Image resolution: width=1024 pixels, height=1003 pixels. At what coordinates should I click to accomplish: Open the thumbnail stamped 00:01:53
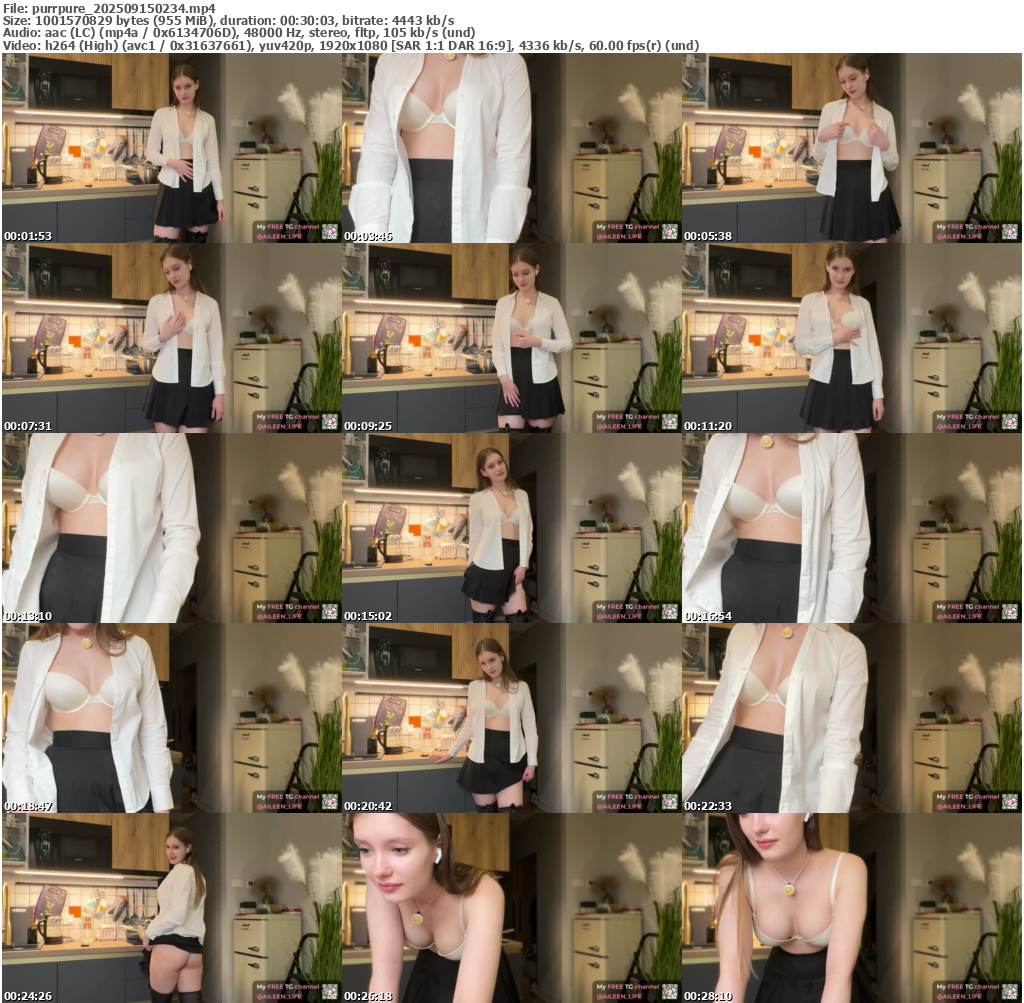tap(171, 148)
